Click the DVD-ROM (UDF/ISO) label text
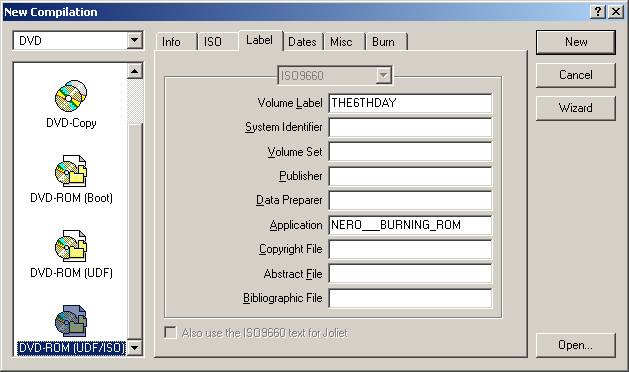This screenshot has height=372, width=629. point(71,348)
